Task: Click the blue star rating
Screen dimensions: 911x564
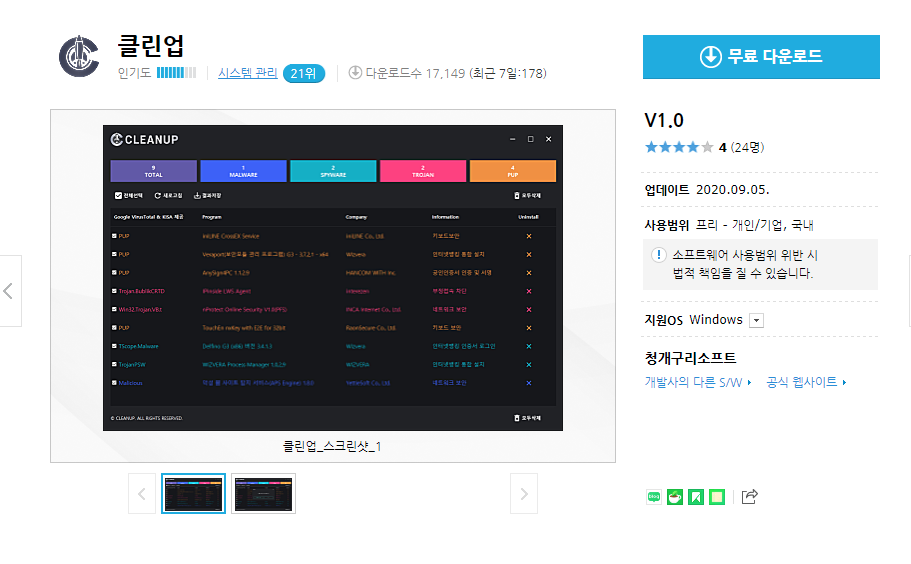Action: point(679,147)
